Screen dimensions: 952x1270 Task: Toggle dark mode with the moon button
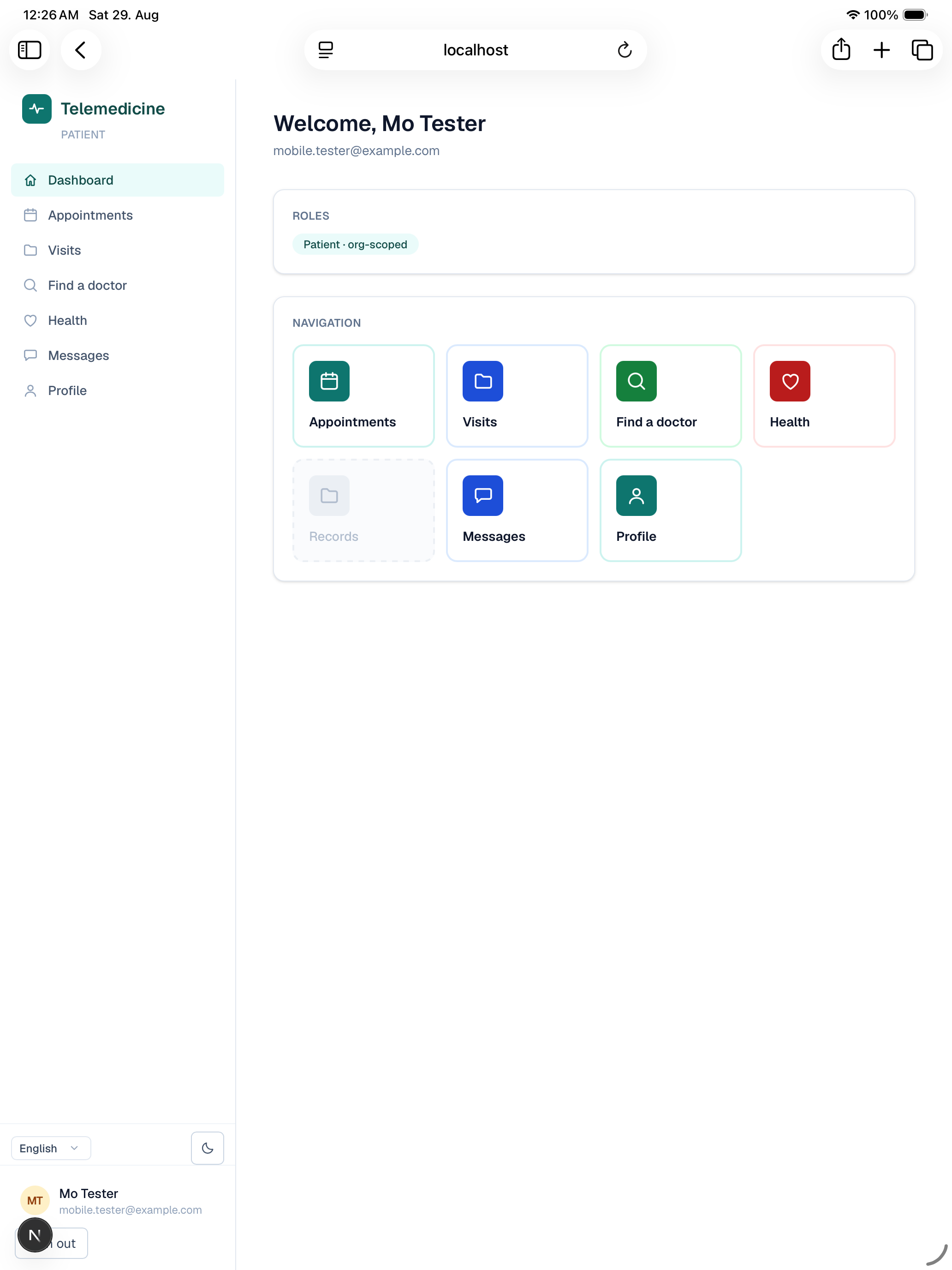207,1148
